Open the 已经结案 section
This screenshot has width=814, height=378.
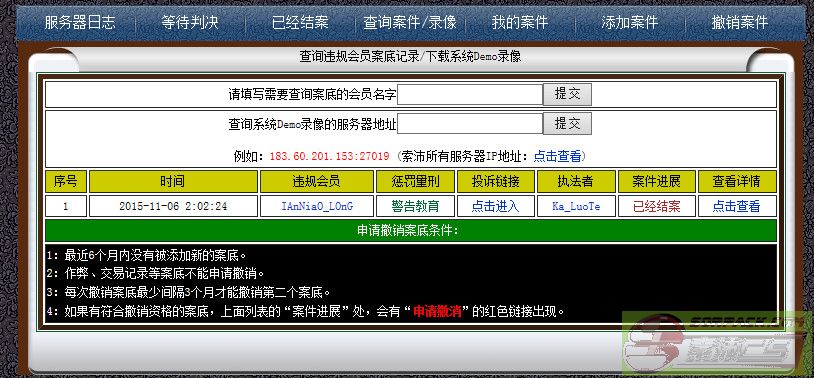click(300, 22)
